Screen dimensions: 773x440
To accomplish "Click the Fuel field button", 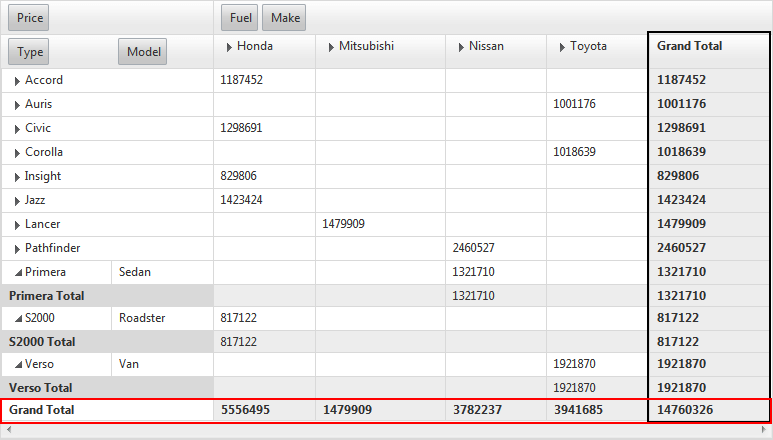I will coord(240,18).
